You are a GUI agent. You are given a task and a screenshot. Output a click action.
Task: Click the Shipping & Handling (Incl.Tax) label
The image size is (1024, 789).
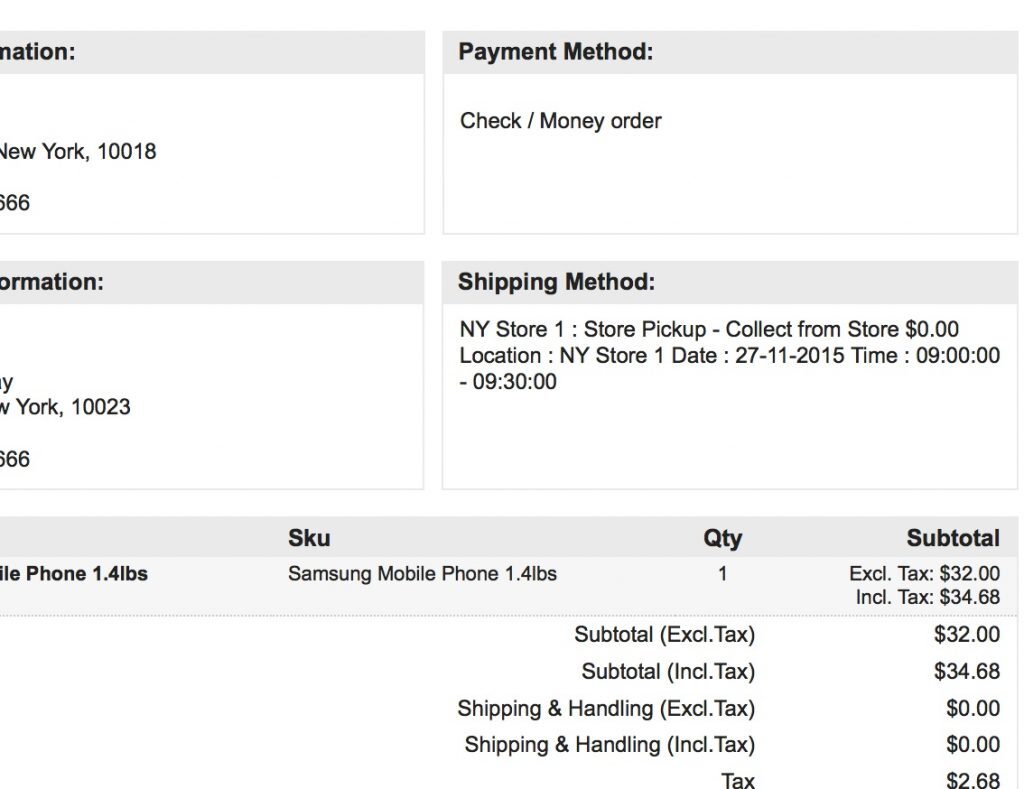pyautogui.click(x=609, y=745)
